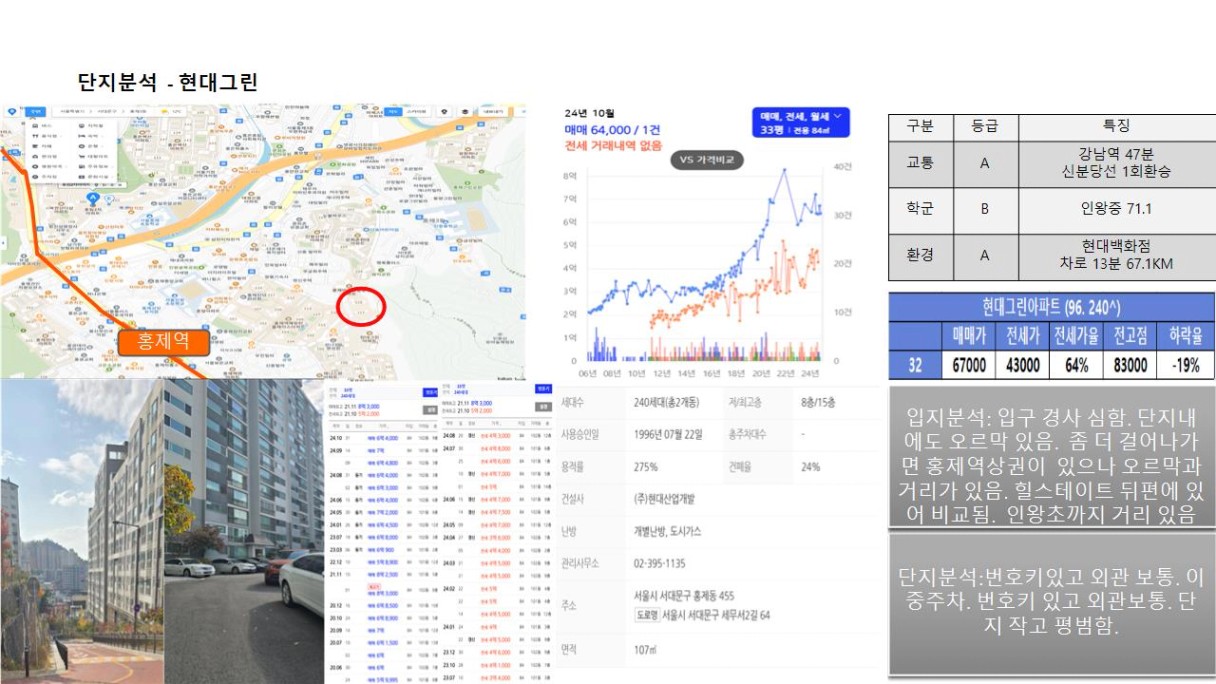Image resolution: width=1216 pixels, height=684 pixels.
Task: Click the 전세가율 value 64%
Action: coord(1076,365)
